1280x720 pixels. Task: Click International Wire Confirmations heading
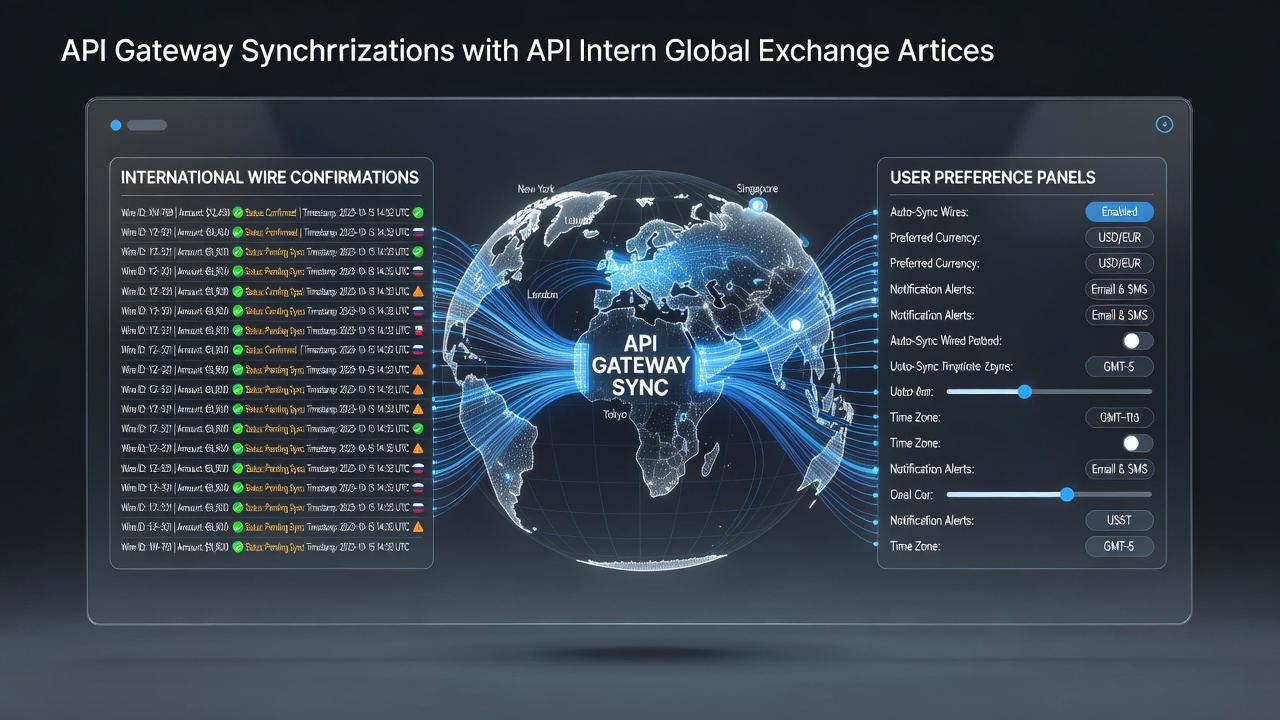[269, 177]
